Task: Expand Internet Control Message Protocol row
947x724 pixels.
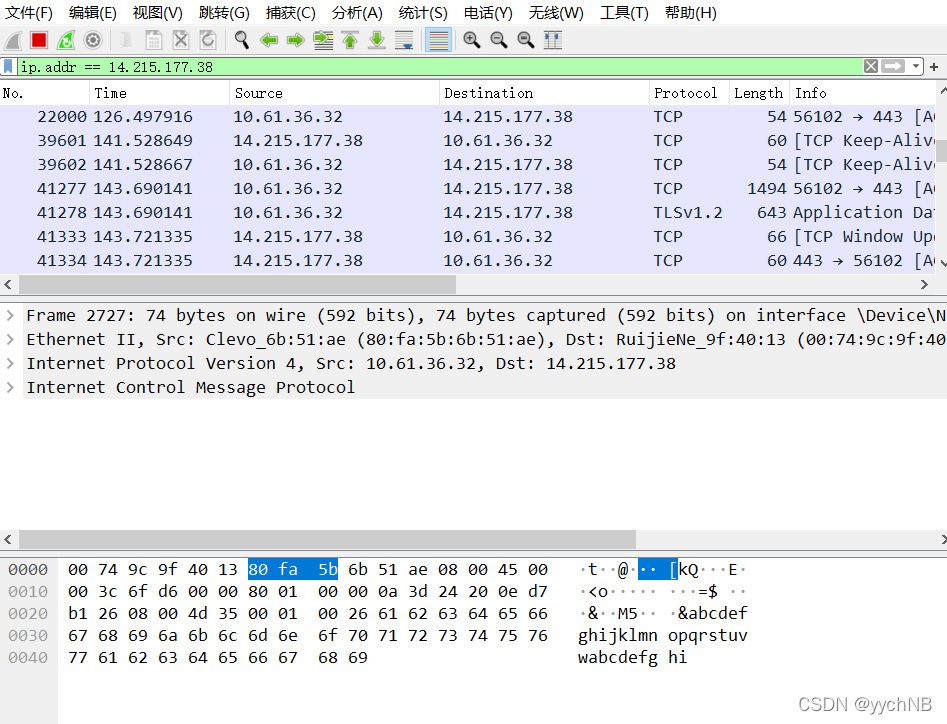Action: (x=10, y=387)
